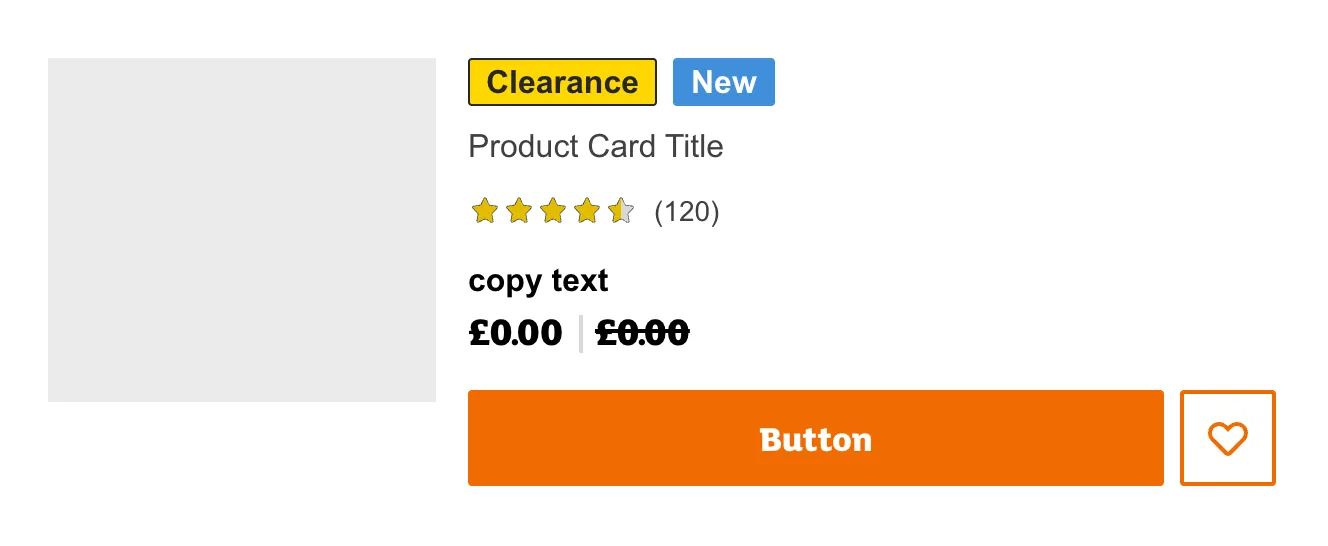Viewport: 1328px width, 546px height.
Task: Click the half-filled fifth star
Action: point(621,211)
